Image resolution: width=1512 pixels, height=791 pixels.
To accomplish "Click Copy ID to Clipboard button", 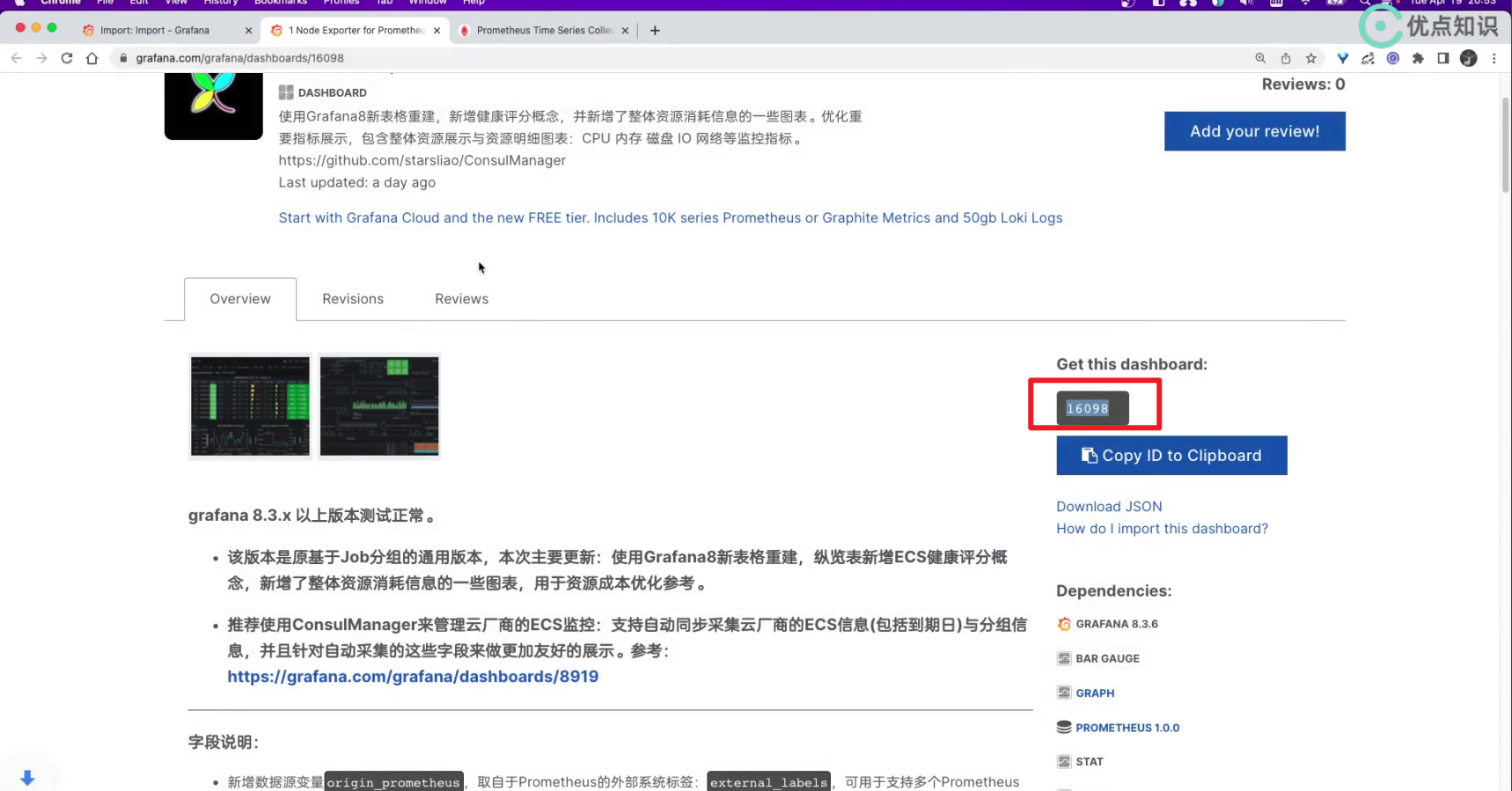I will pos(1171,456).
